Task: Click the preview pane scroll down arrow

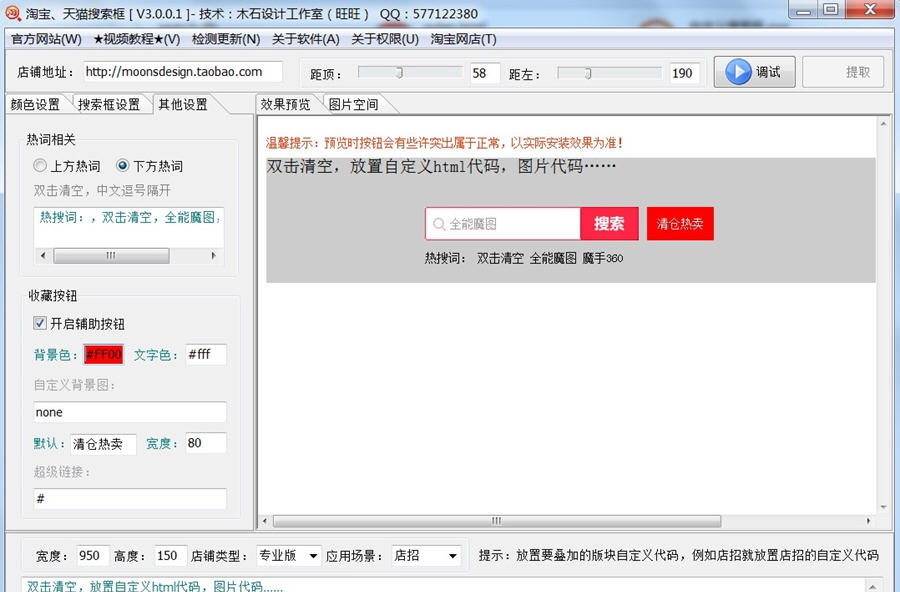Action: (x=883, y=508)
